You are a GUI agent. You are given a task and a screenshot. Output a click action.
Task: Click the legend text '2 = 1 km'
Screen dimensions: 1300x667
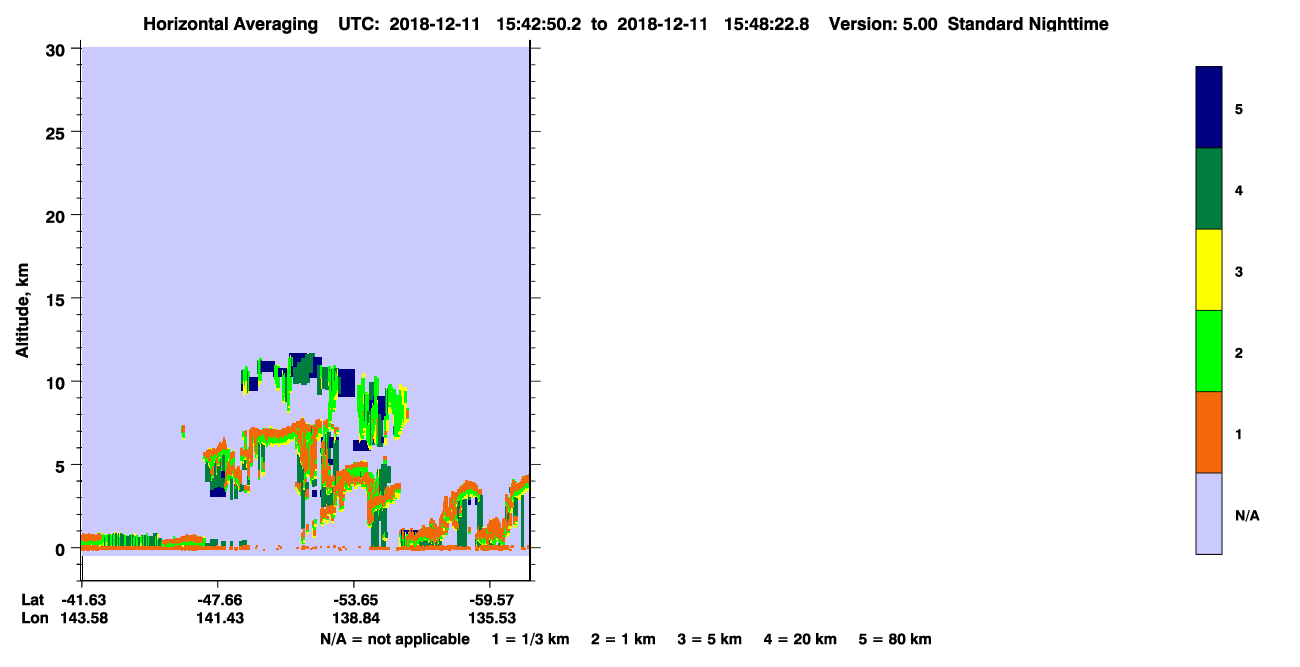coord(623,639)
